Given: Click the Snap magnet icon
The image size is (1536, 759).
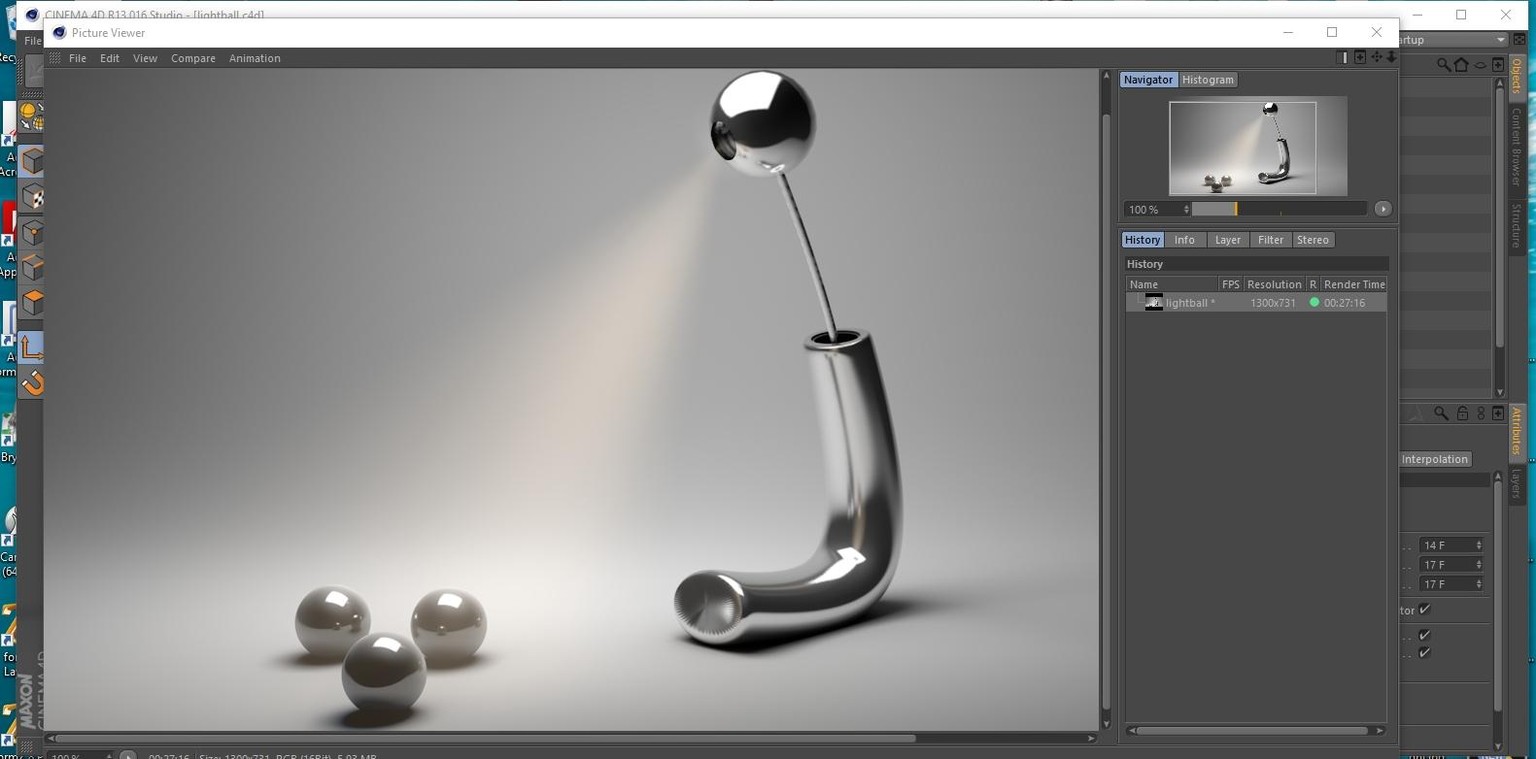Looking at the screenshot, I should [x=32, y=382].
